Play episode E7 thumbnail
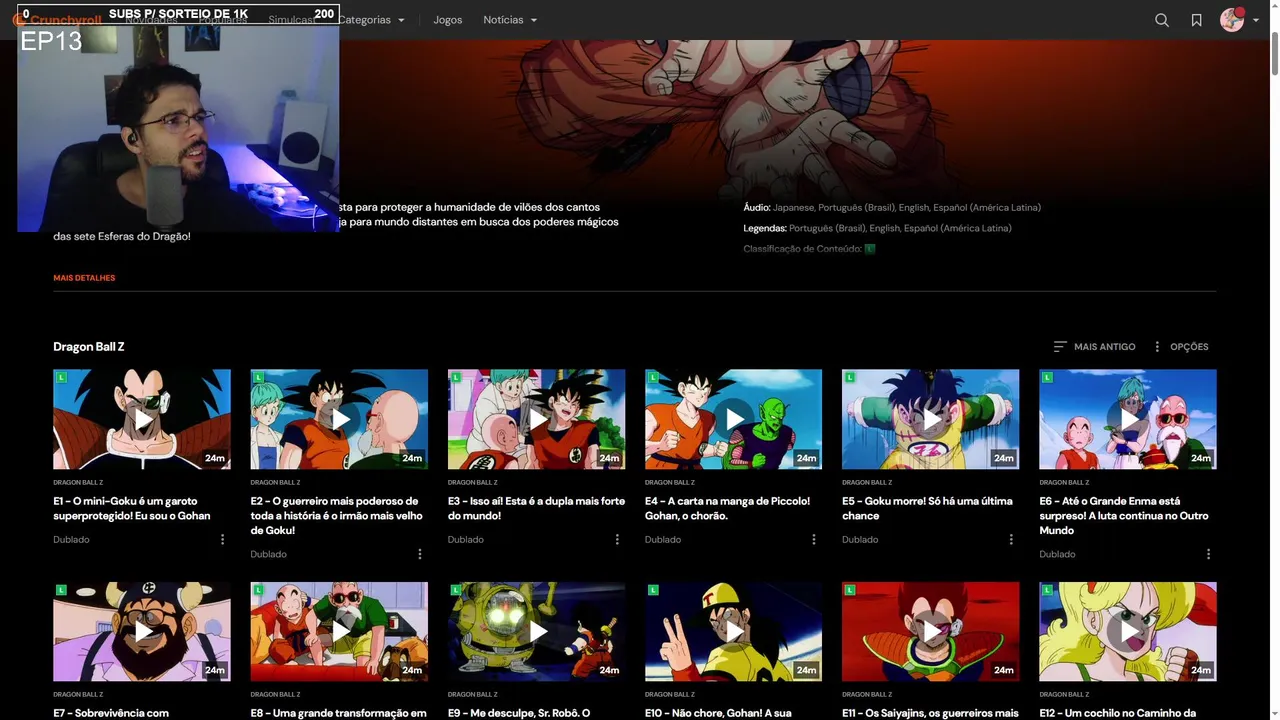Viewport: 1280px width, 720px height. point(142,632)
